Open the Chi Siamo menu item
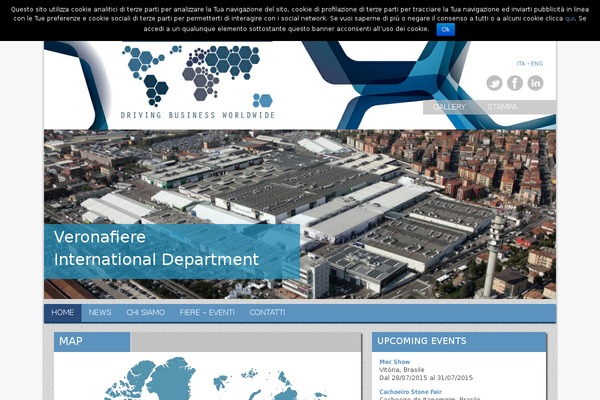Screen dimensions: 600x400 pos(145,312)
